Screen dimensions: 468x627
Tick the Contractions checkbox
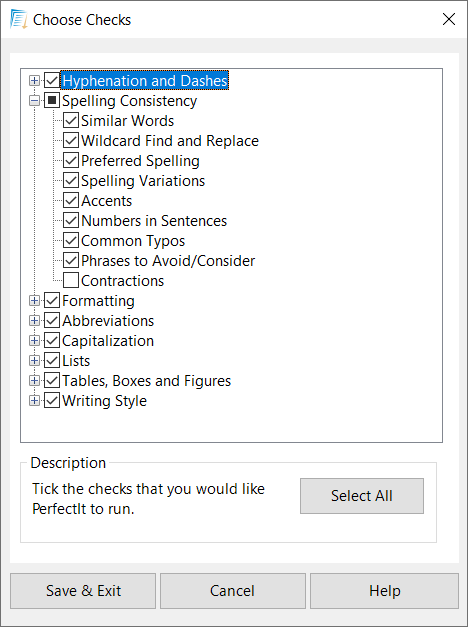(71, 281)
